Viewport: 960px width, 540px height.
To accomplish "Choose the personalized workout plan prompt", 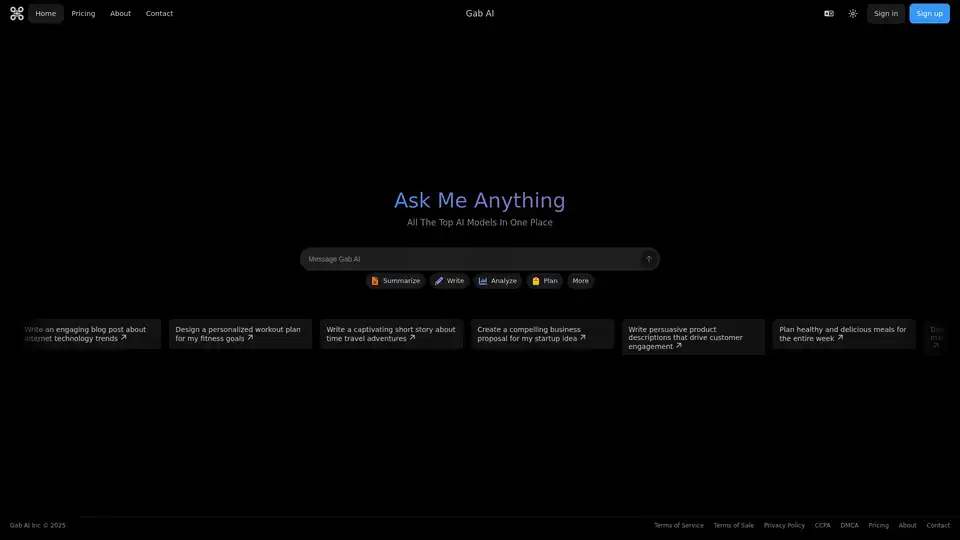I will pos(240,334).
